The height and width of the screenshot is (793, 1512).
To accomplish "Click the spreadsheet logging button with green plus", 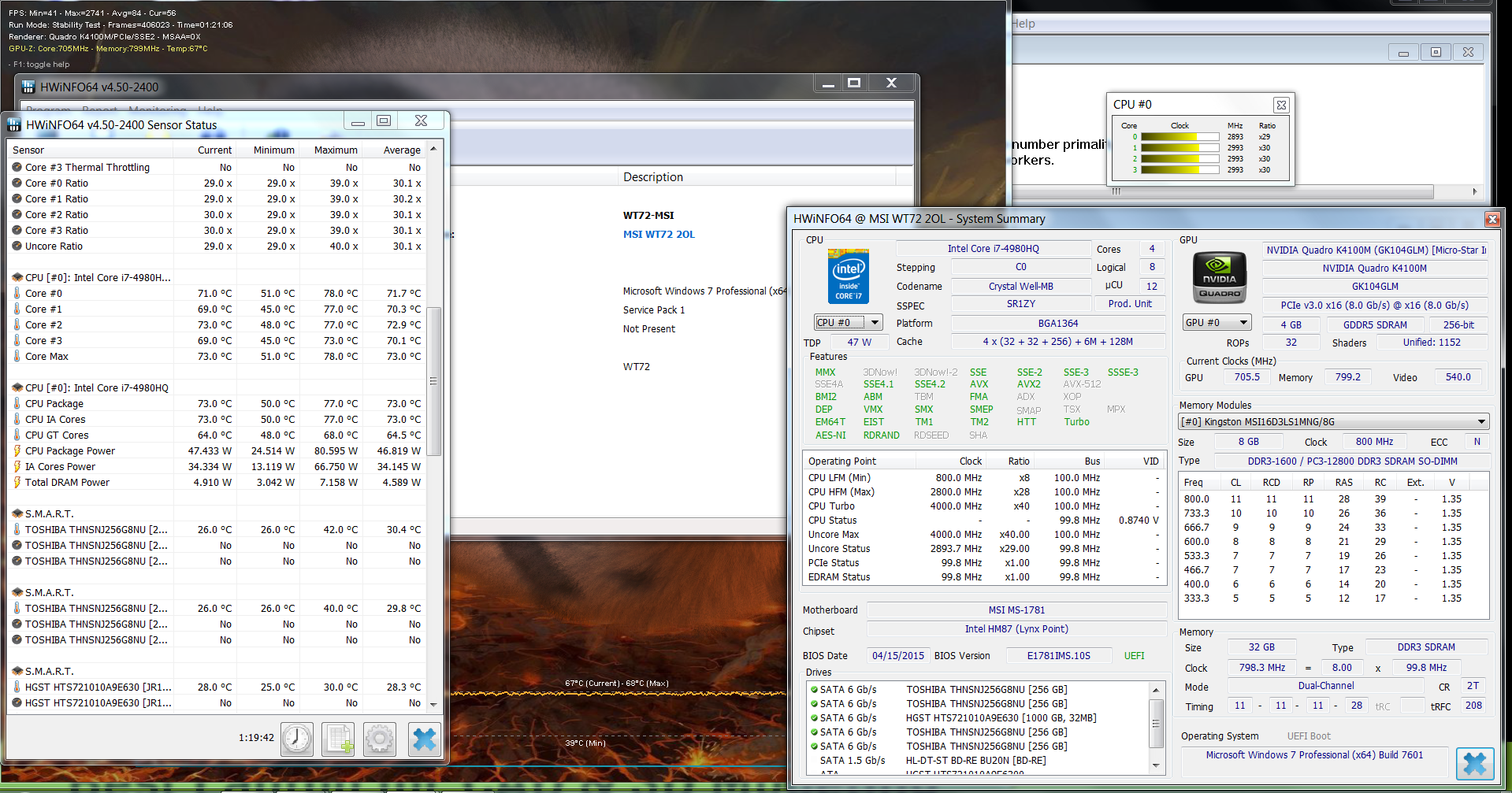I will pos(338,739).
